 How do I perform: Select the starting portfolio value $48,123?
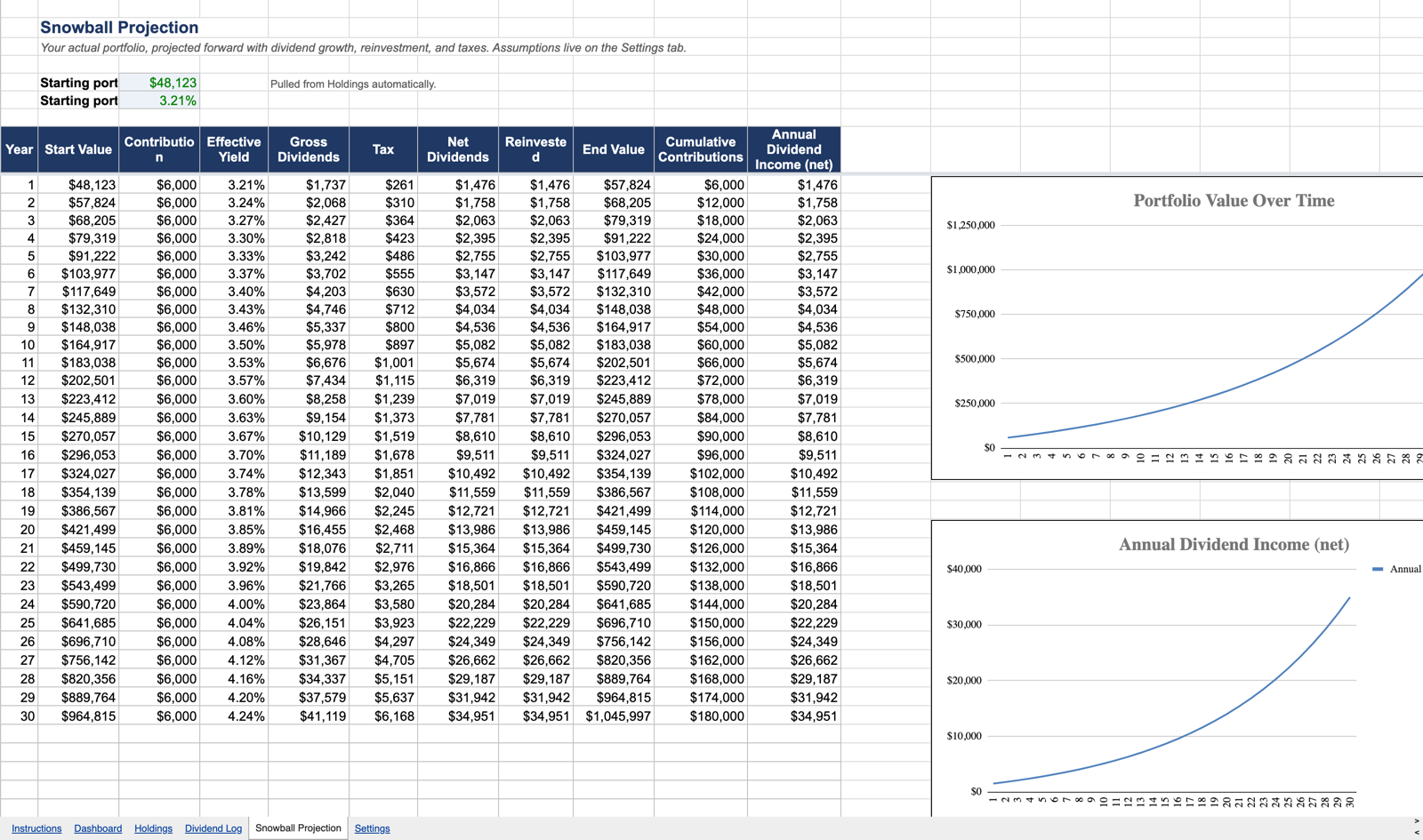tap(159, 83)
